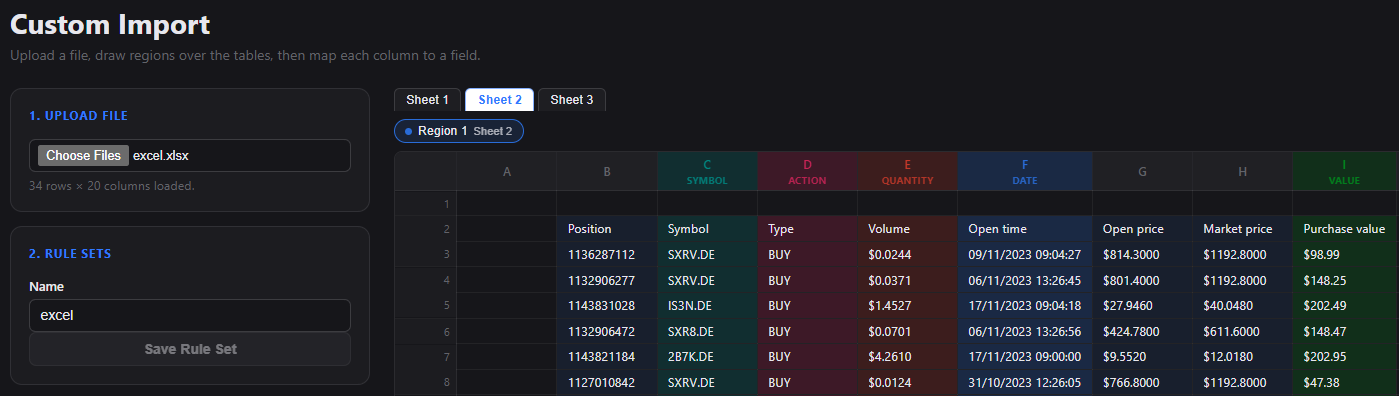The height and width of the screenshot is (396, 1399).
Task: Click purchase value cell $47.38
Action: 1344,382
